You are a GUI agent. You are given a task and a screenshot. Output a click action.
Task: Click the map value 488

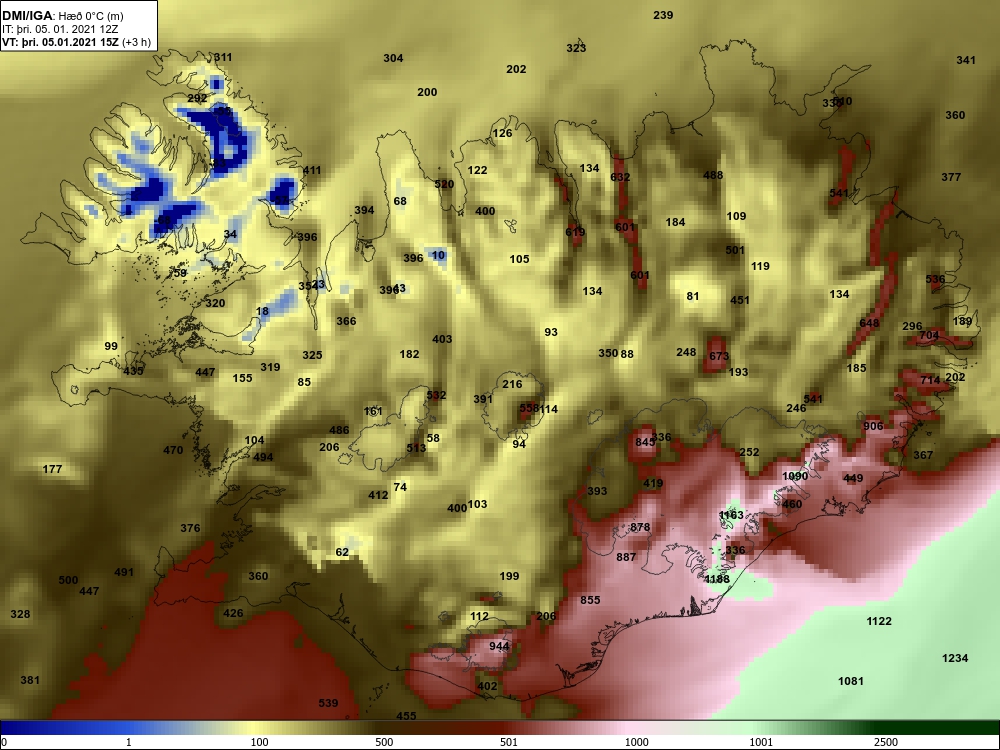[x=713, y=175]
